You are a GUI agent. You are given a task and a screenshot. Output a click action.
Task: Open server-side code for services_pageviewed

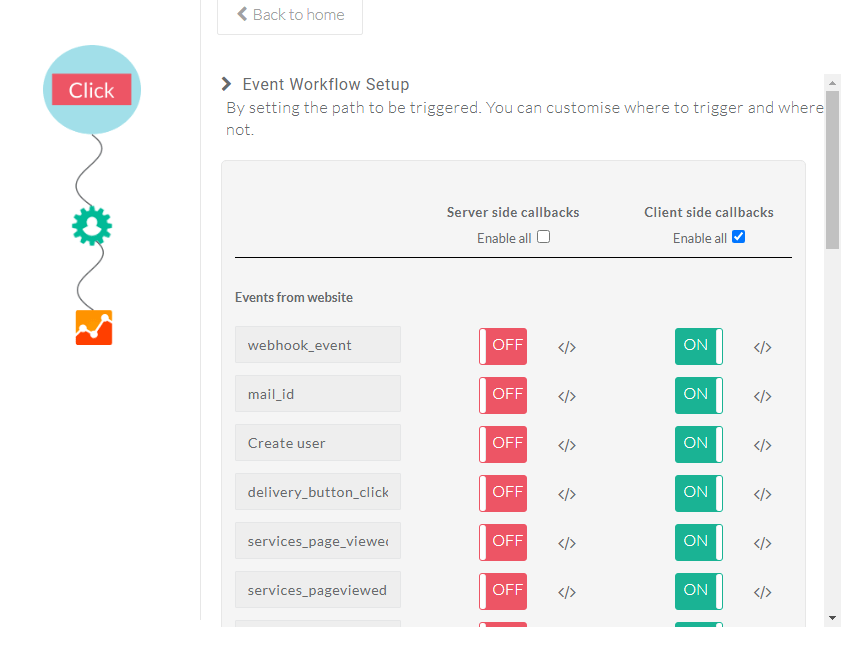[567, 592]
